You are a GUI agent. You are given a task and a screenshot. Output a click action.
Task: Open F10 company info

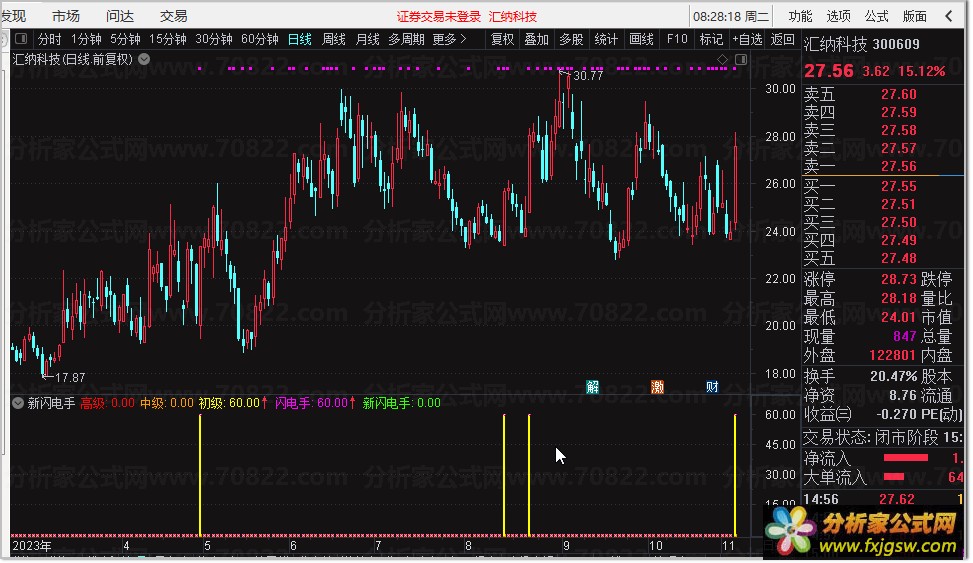tap(677, 40)
